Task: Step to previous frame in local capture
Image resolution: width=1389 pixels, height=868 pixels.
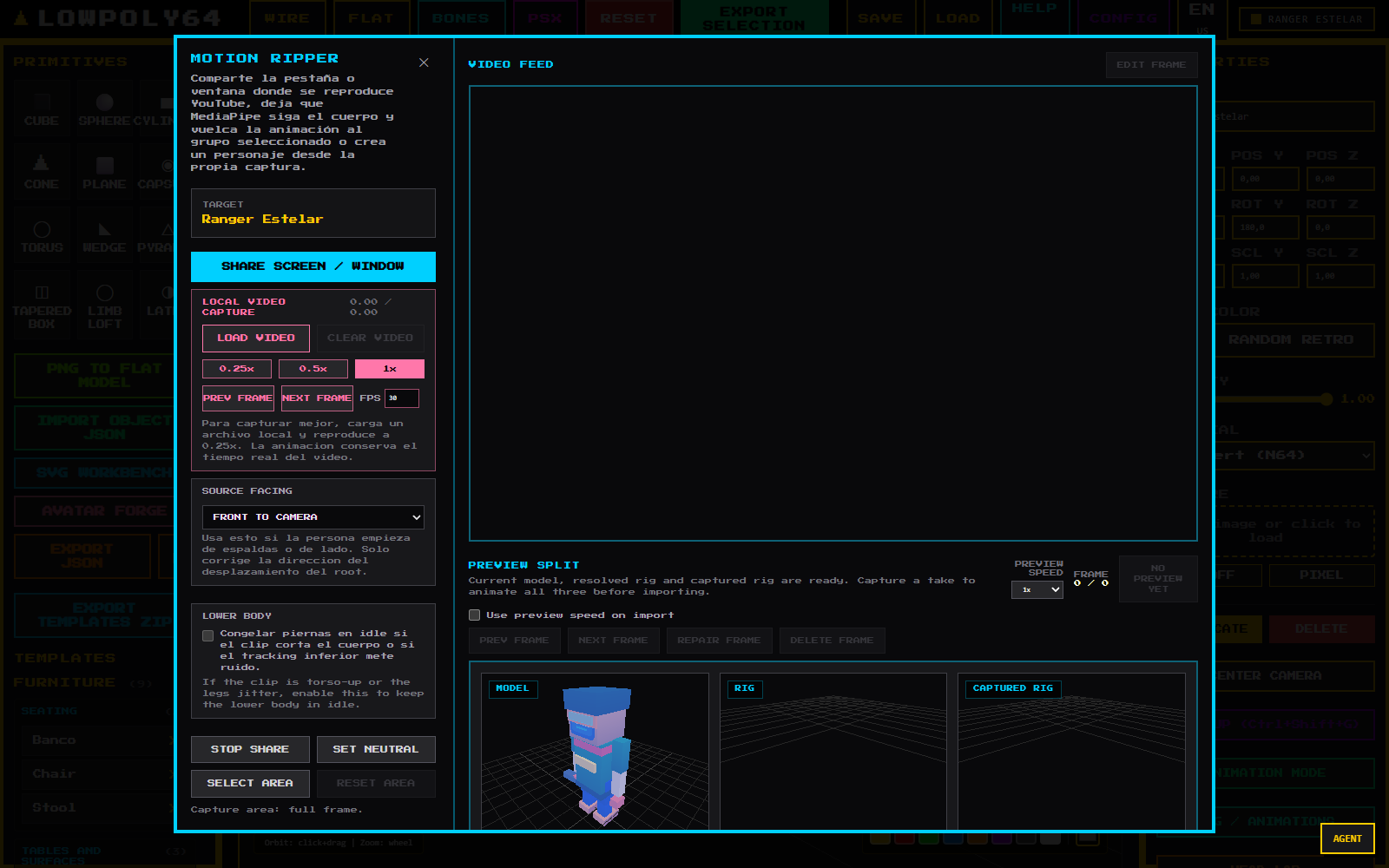Action: (238, 398)
